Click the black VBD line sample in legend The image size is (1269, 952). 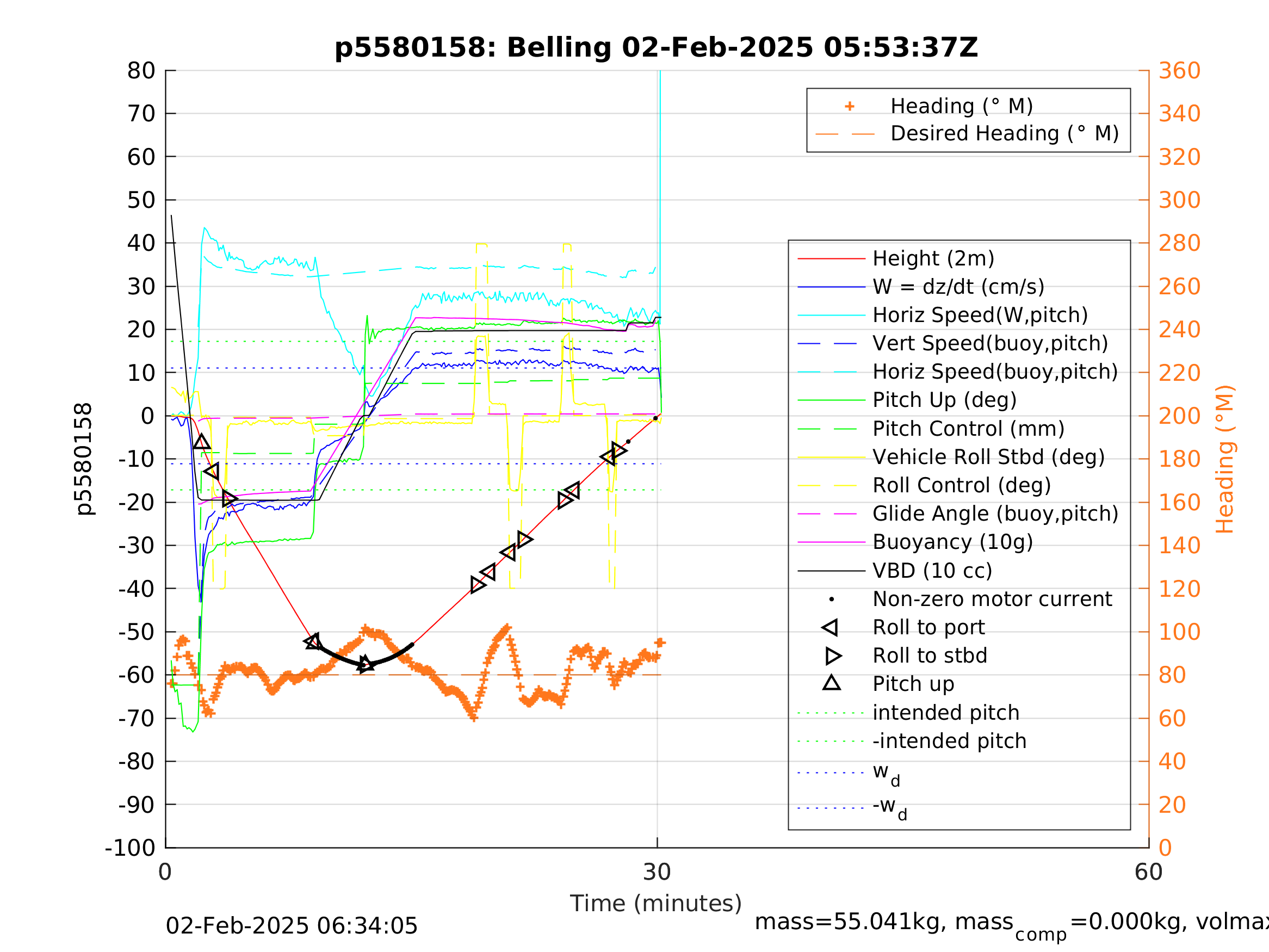coord(831,571)
